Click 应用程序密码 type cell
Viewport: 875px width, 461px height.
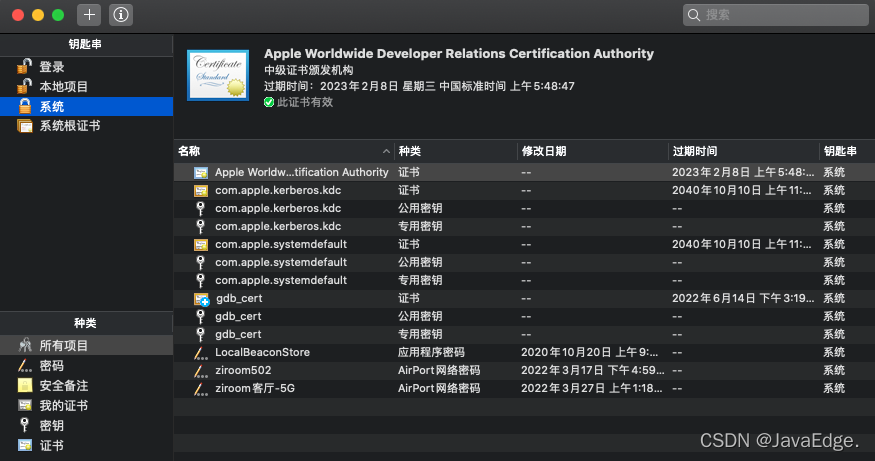431,352
